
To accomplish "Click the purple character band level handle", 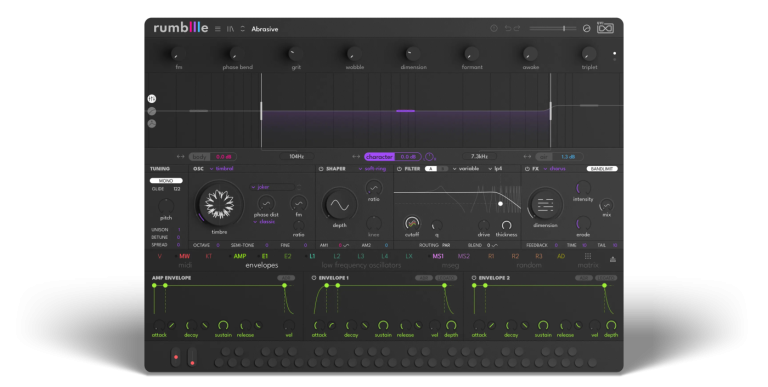I will (x=406, y=111).
